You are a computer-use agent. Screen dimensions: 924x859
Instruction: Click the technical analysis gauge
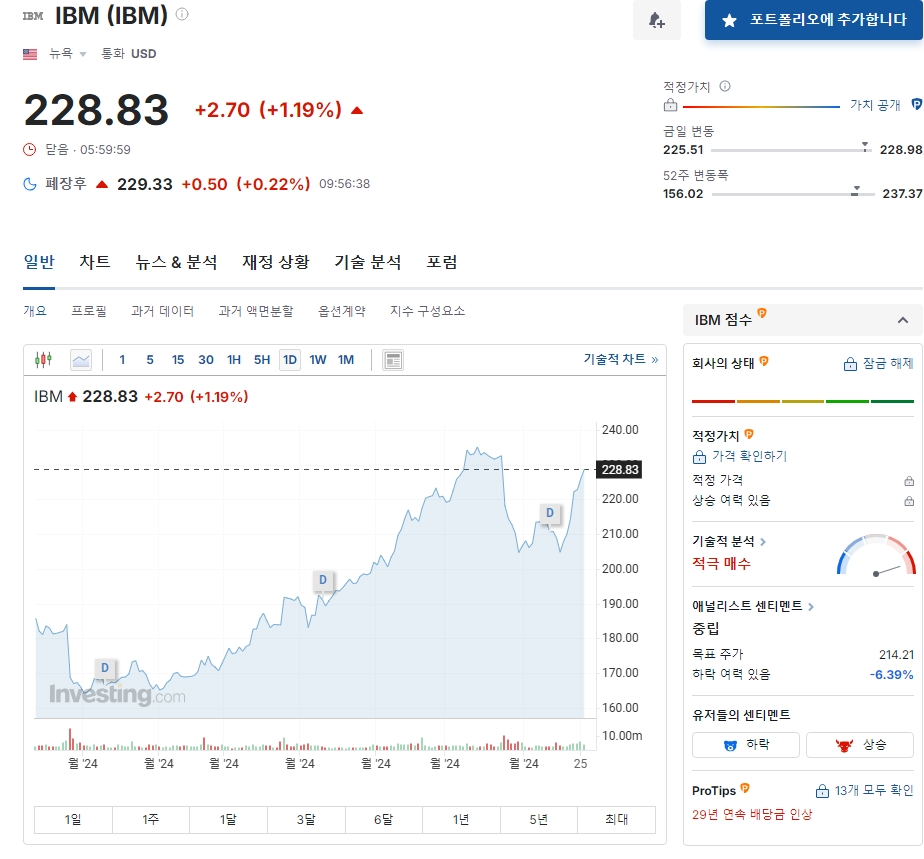[x=876, y=555]
